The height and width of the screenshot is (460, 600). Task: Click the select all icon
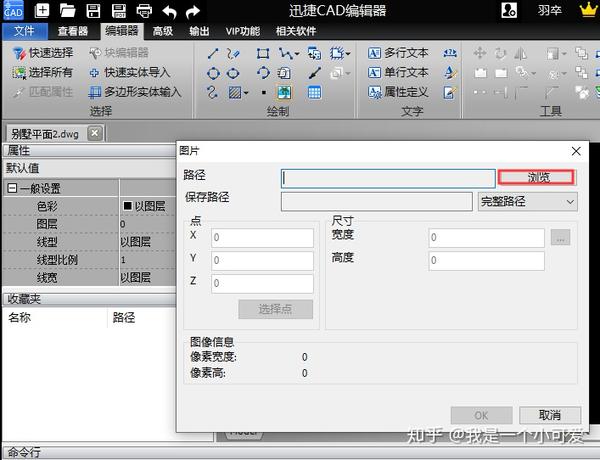[x=18, y=72]
